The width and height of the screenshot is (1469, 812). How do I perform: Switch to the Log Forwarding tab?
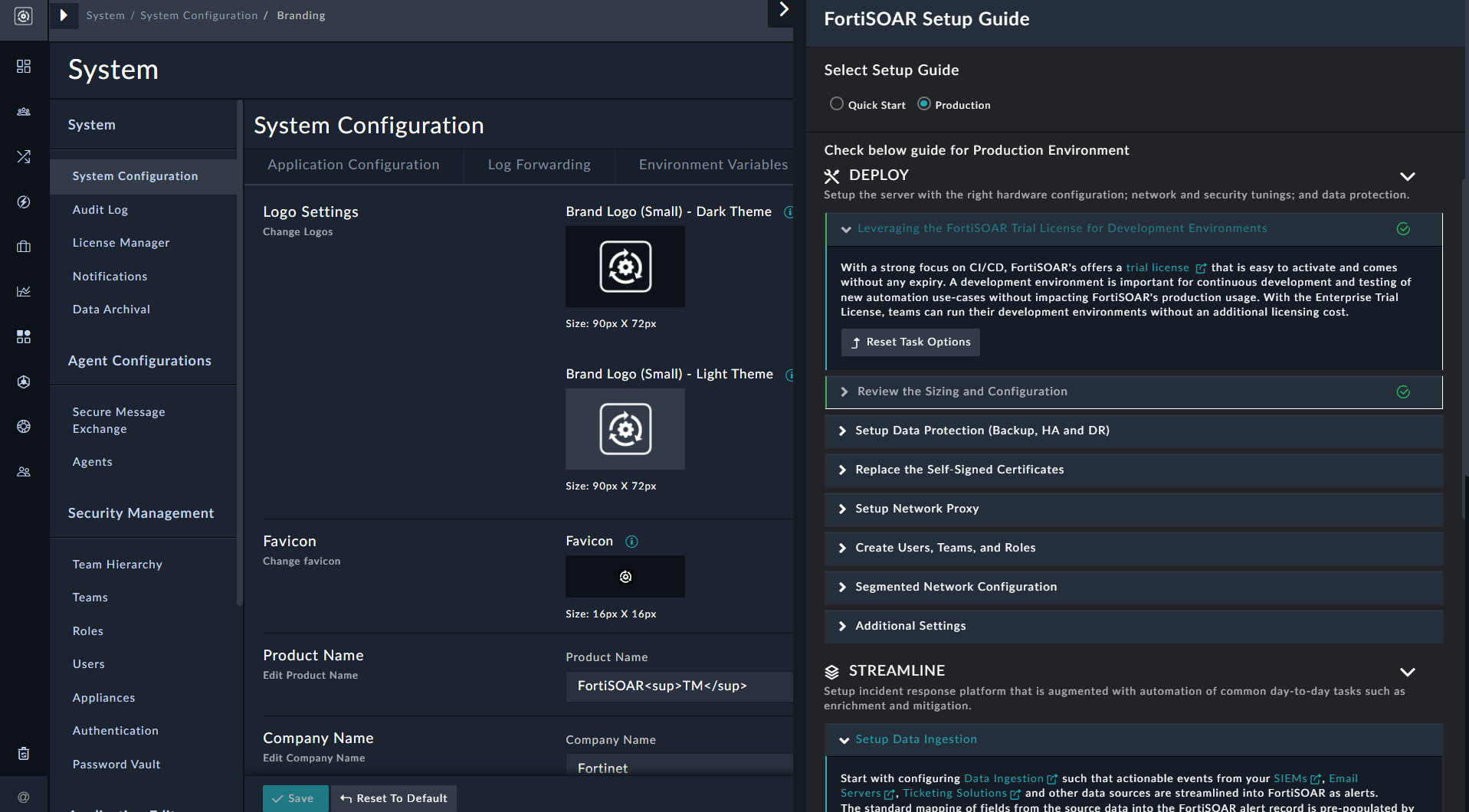539,164
